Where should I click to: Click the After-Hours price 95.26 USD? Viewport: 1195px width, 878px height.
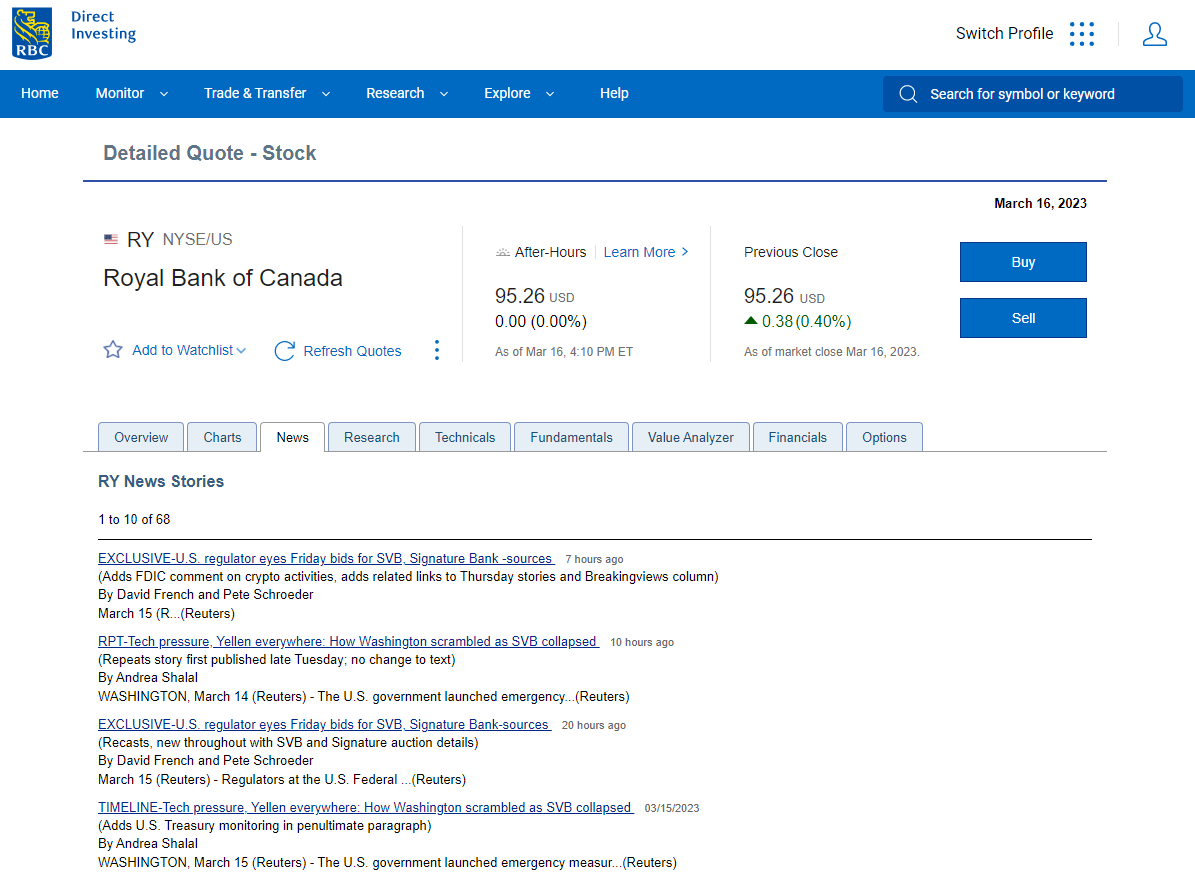pos(534,296)
